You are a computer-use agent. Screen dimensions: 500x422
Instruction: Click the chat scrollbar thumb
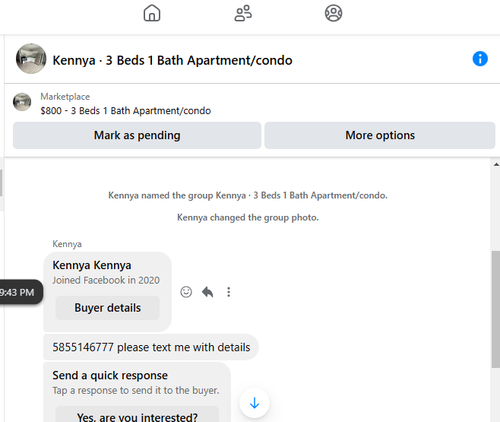point(496,309)
